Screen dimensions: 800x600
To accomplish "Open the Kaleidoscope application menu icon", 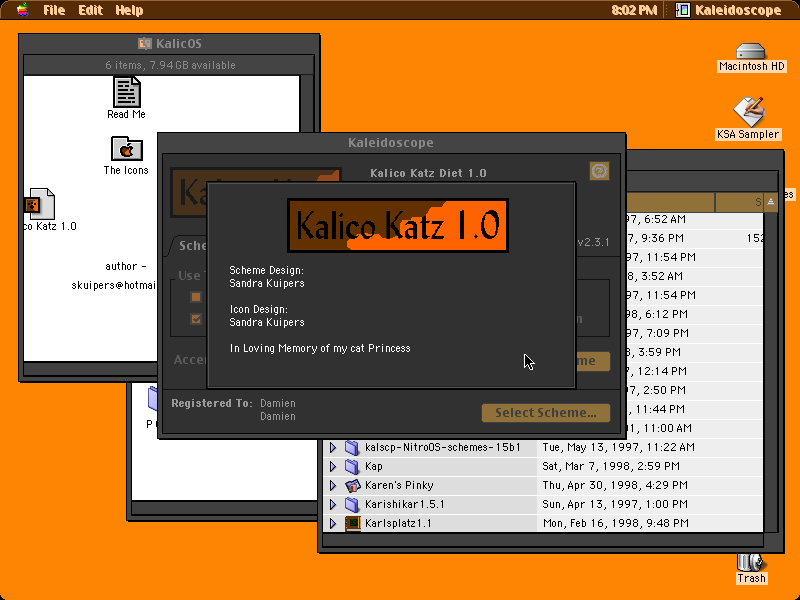I will pyautogui.click(x=683, y=10).
